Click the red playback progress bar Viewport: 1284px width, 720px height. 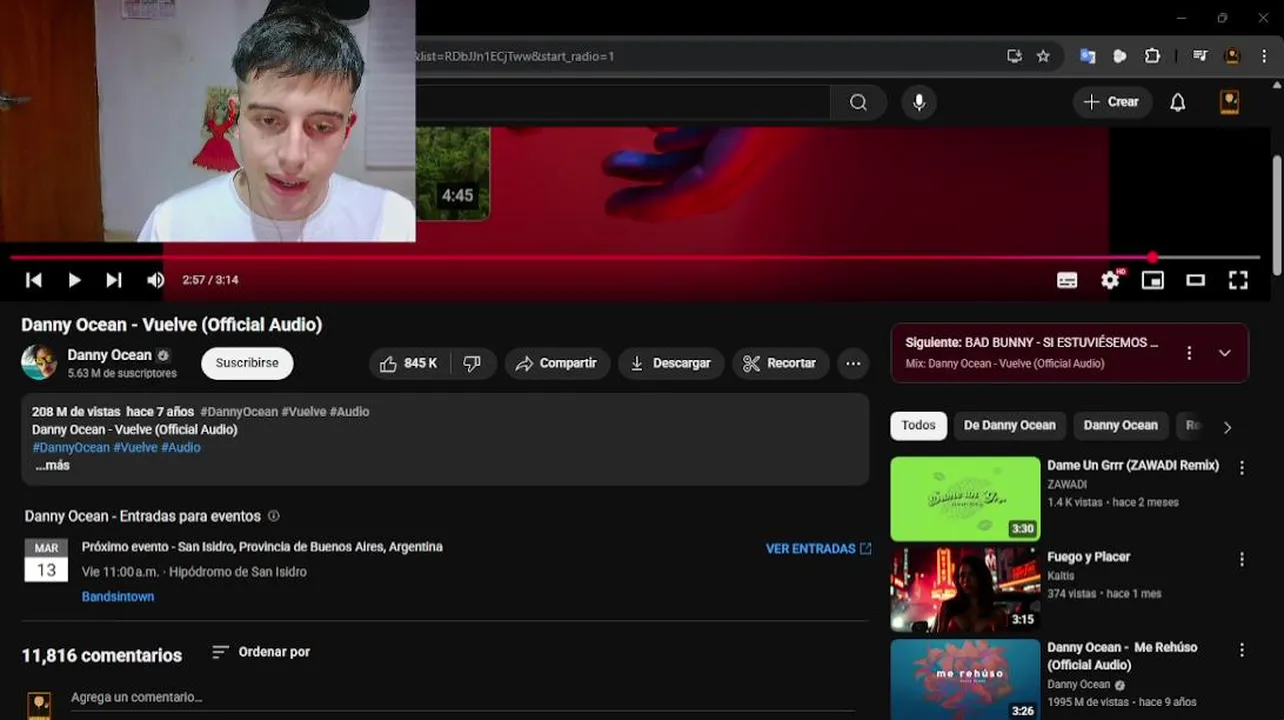[634, 258]
